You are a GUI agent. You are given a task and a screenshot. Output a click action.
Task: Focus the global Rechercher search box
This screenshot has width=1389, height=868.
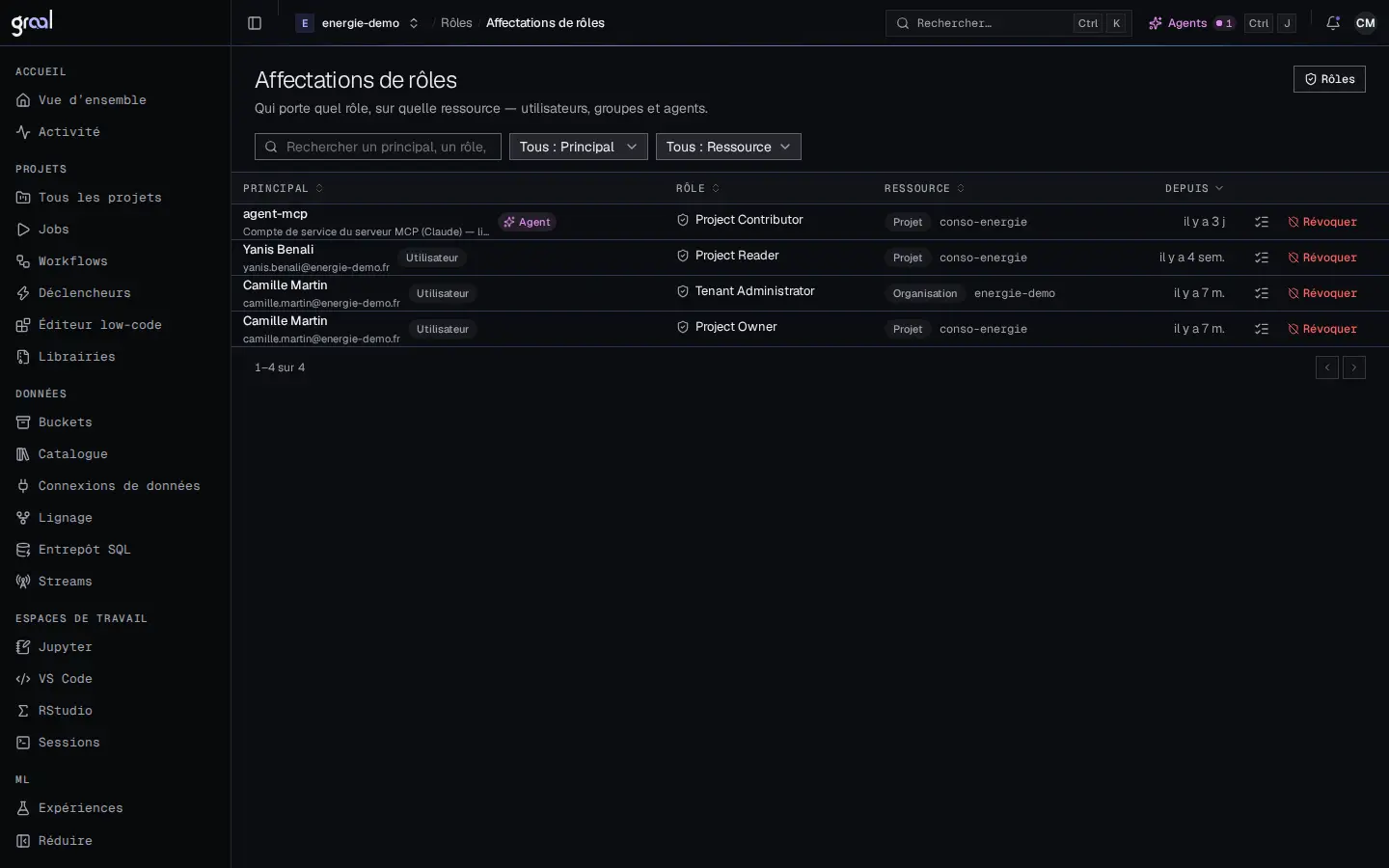click(1009, 23)
